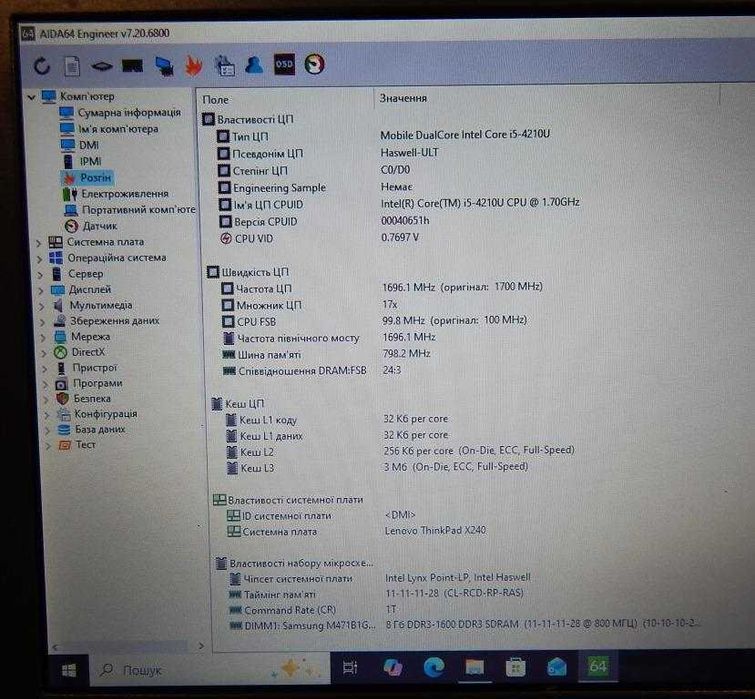Expand the Сервер node
The image size is (755, 699).
point(40,274)
